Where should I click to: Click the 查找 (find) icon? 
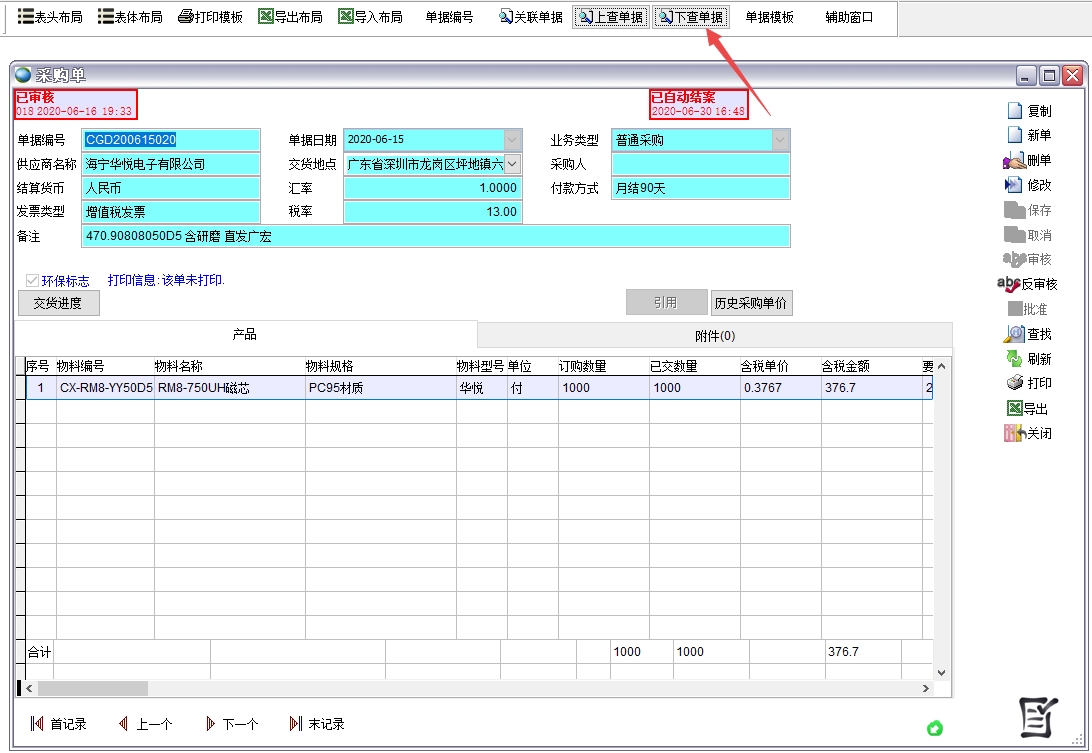1014,334
